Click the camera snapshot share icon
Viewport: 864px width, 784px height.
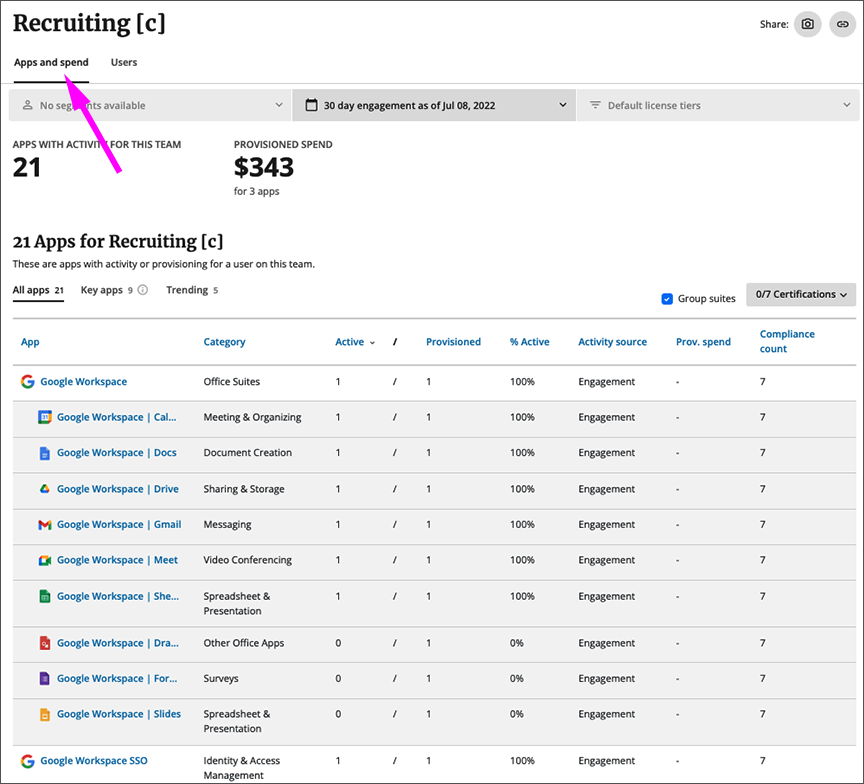(x=807, y=24)
